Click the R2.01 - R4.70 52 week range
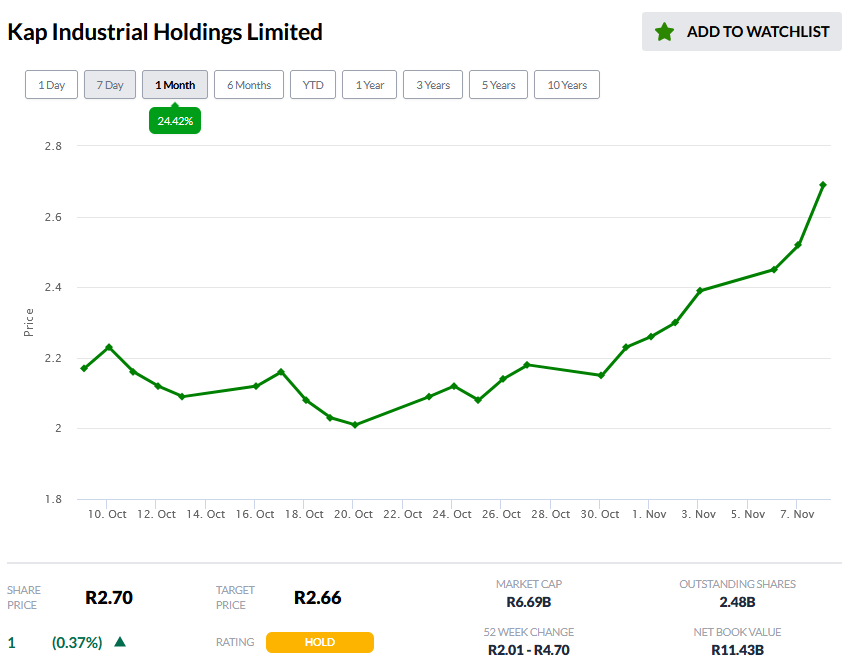The width and height of the screenshot is (859, 664). 529,650
